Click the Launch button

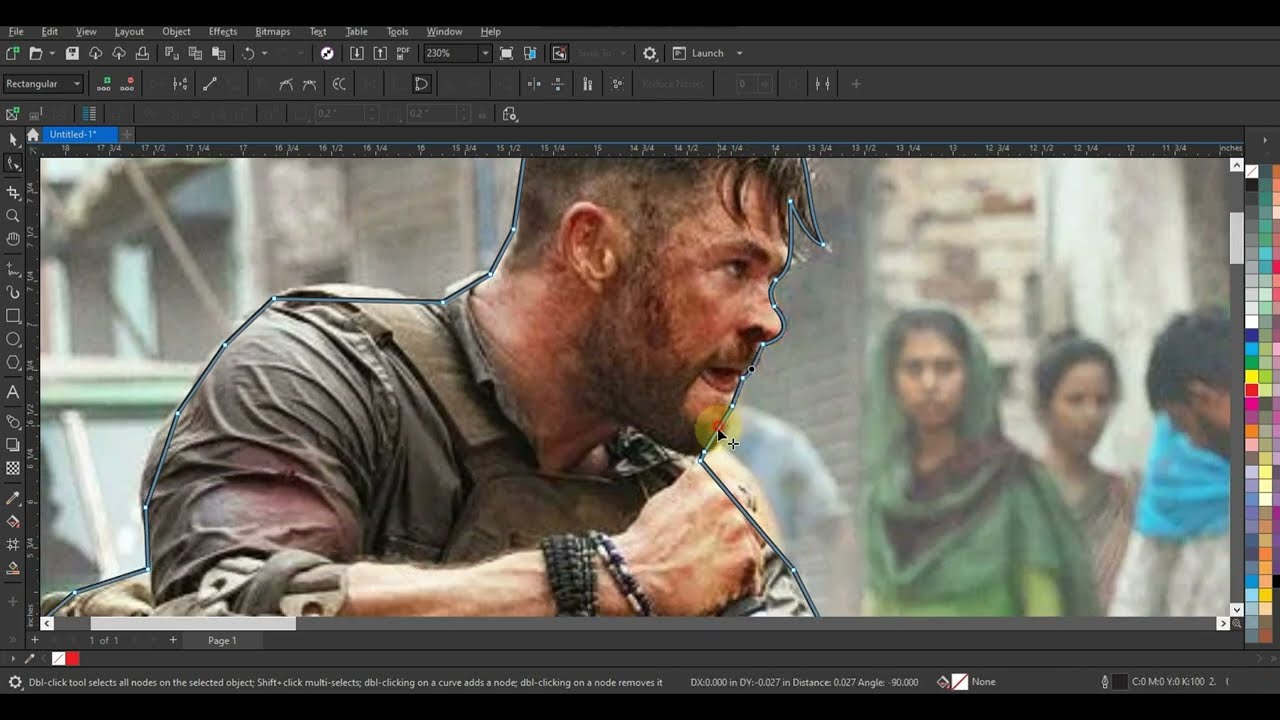pyautogui.click(x=698, y=53)
